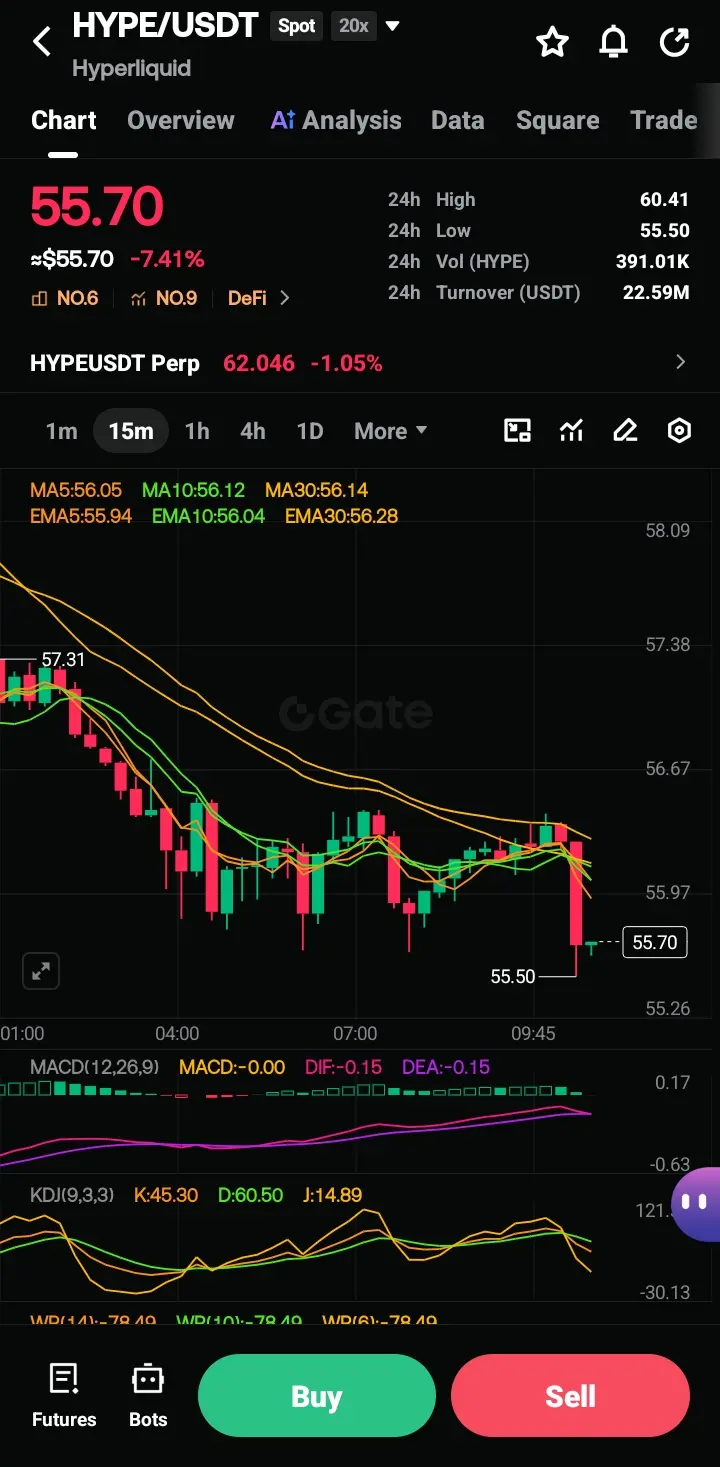Open chart settings hexagon icon
Viewport: 720px width, 1467px height.
pyautogui.click(x=679, y=431)
